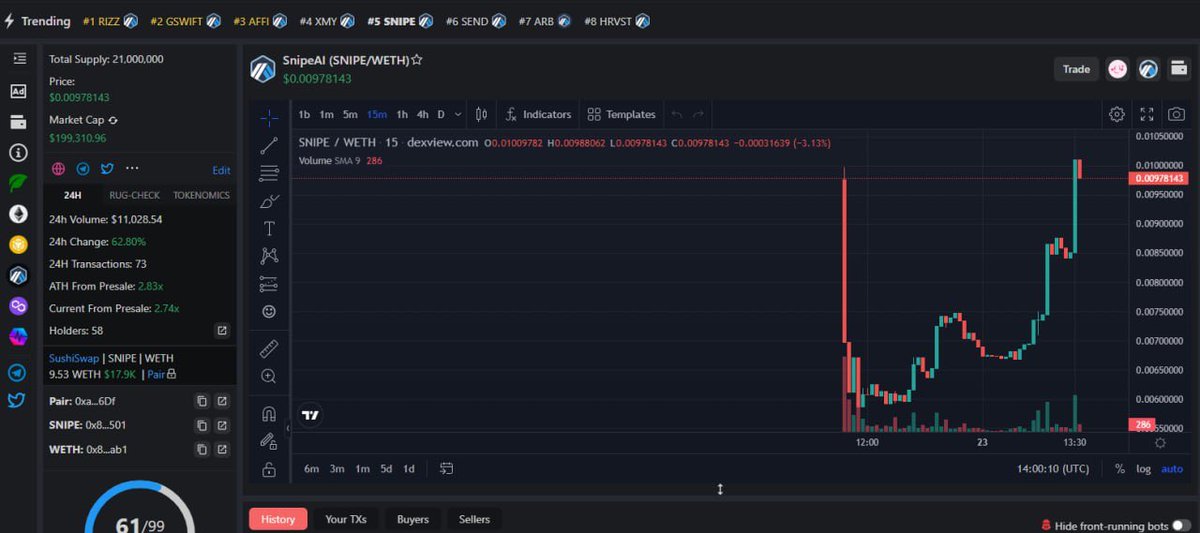This screenshot has height=533, width=1200.
Task: Select the Arbitrum chain icon in sidebar
Action: 17,275
